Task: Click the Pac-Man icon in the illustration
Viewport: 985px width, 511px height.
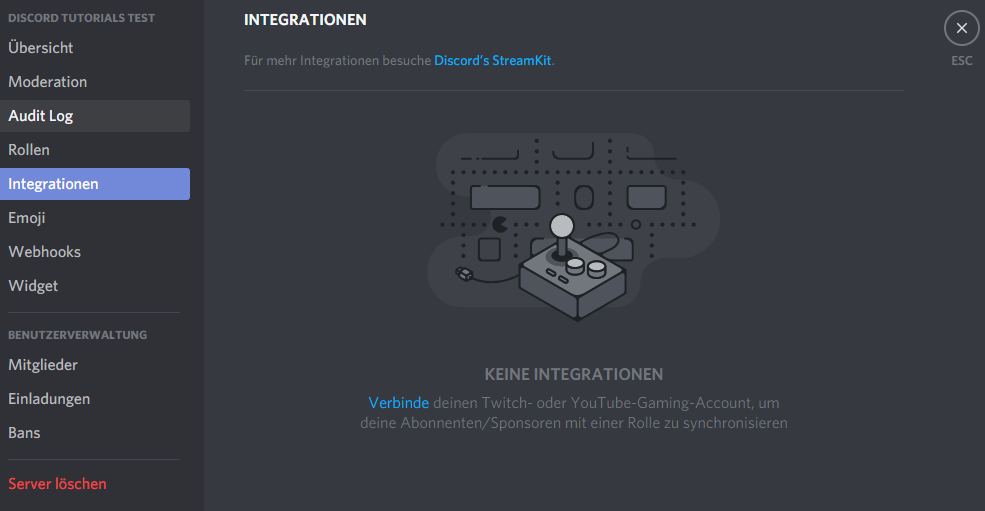Action: [499, 223]
